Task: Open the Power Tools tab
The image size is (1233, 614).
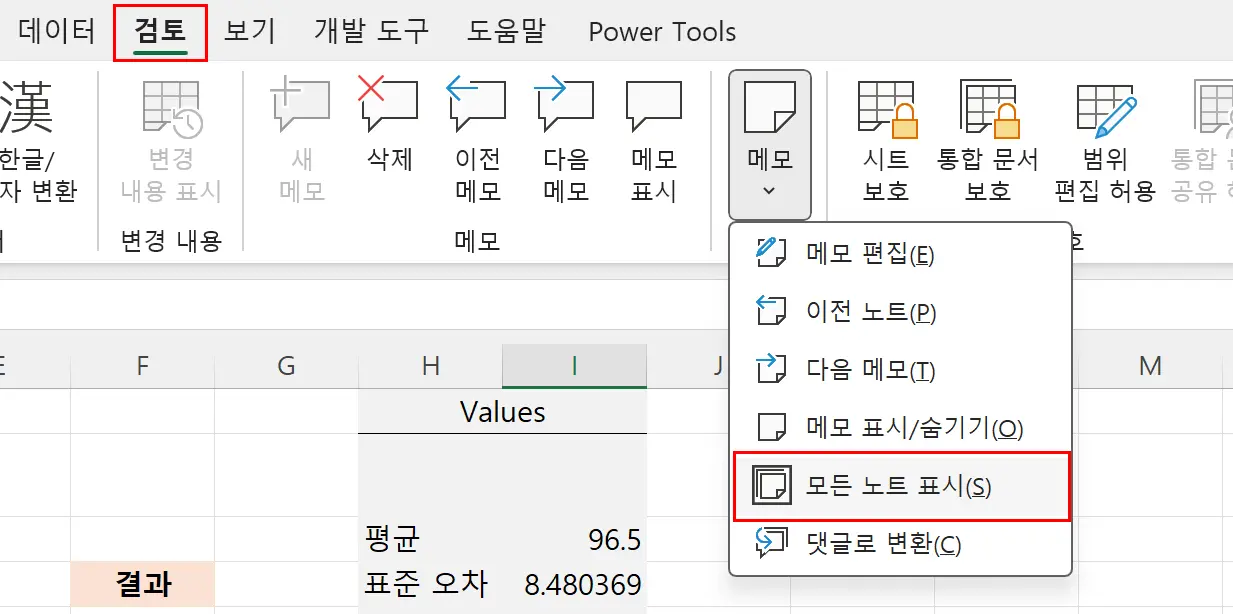Action: pyautogui.click(x=661, y=31)
